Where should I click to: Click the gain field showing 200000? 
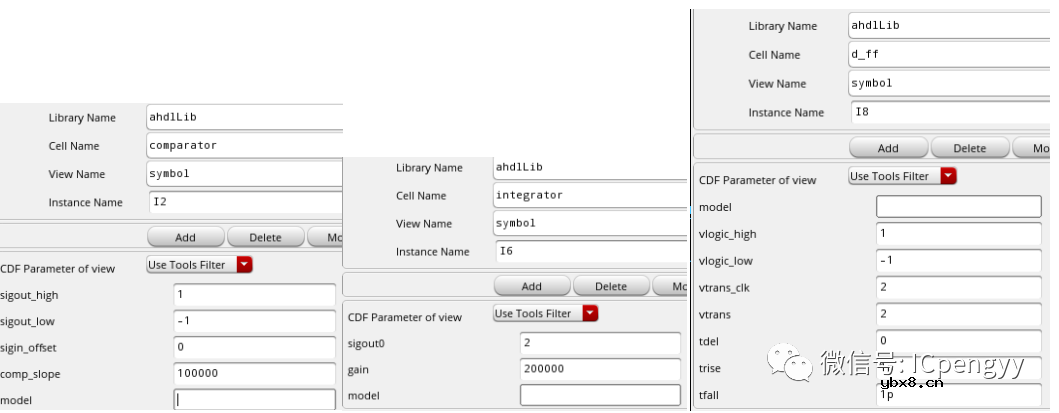click(600, 368)
